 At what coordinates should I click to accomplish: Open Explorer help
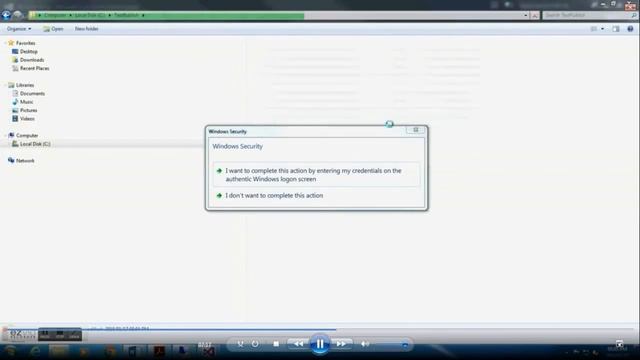point(630,29)
